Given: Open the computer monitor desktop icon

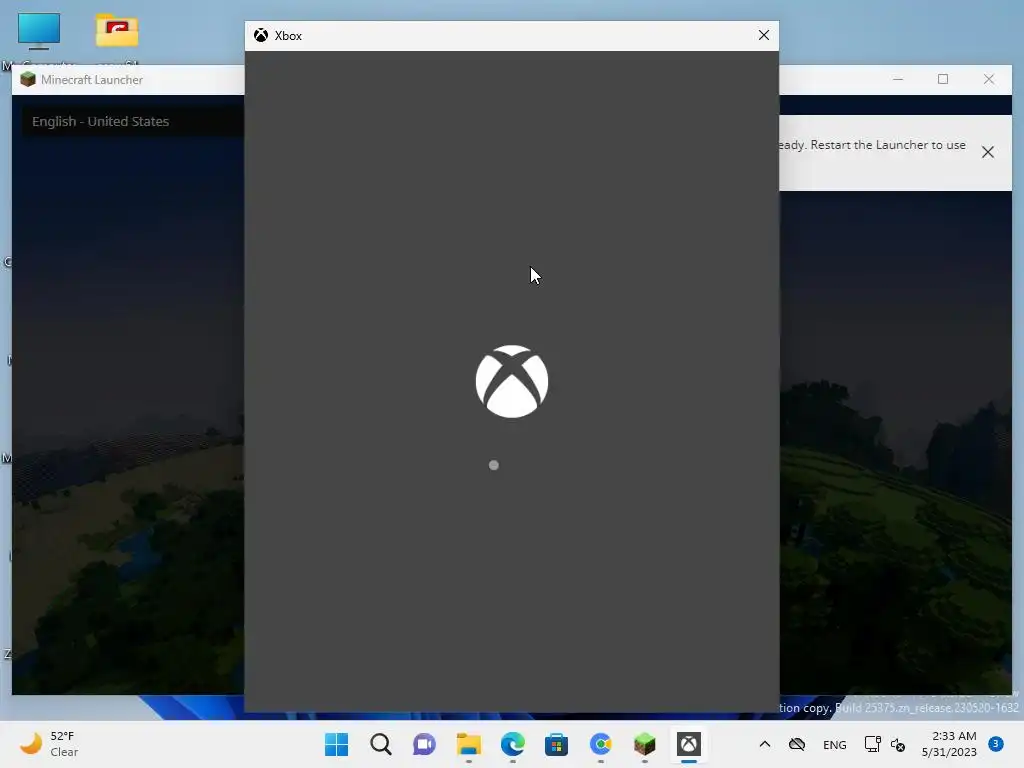Looking at the screenshot, I should (x=39, y=31).
